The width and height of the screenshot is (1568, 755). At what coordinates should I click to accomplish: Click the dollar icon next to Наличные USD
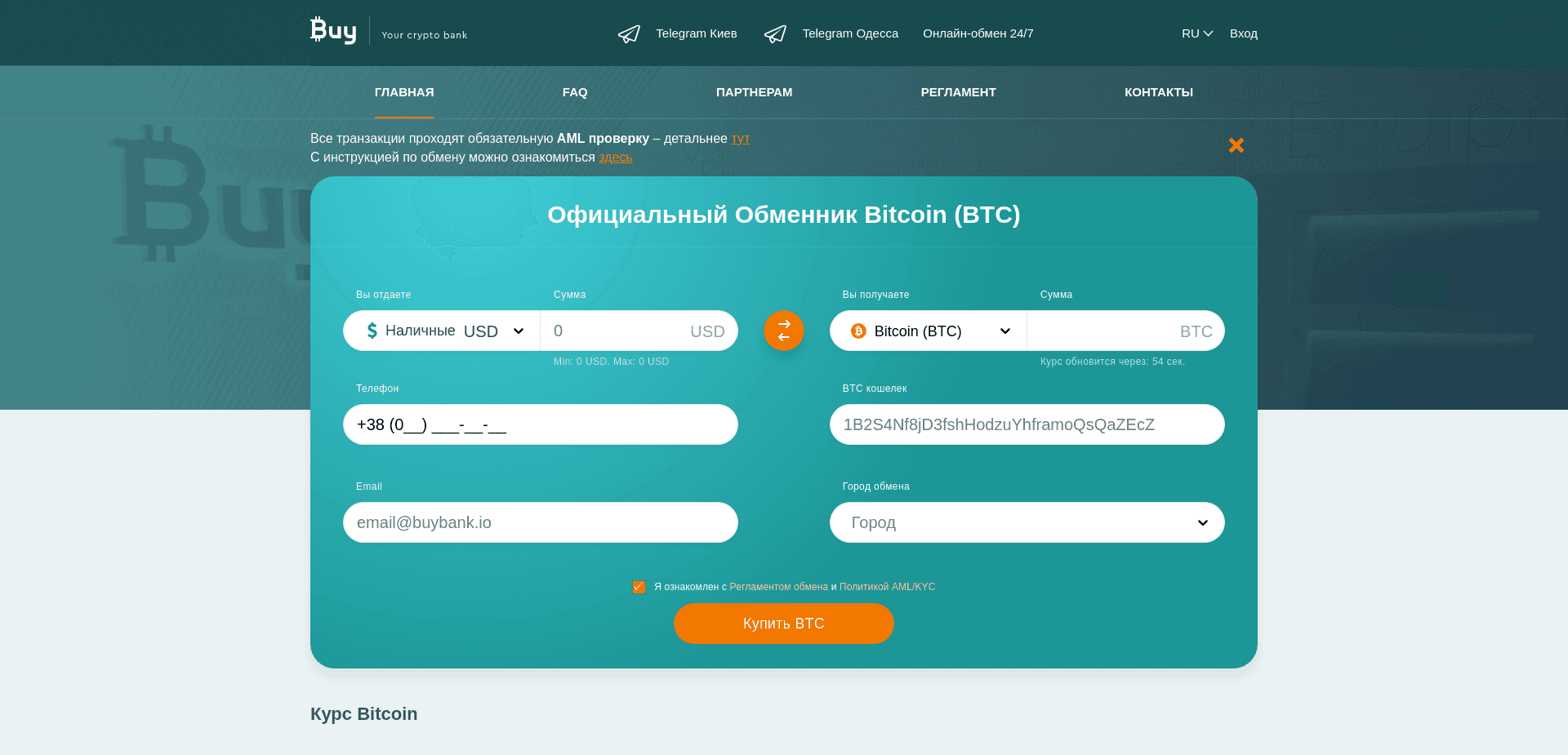point(372,331)
